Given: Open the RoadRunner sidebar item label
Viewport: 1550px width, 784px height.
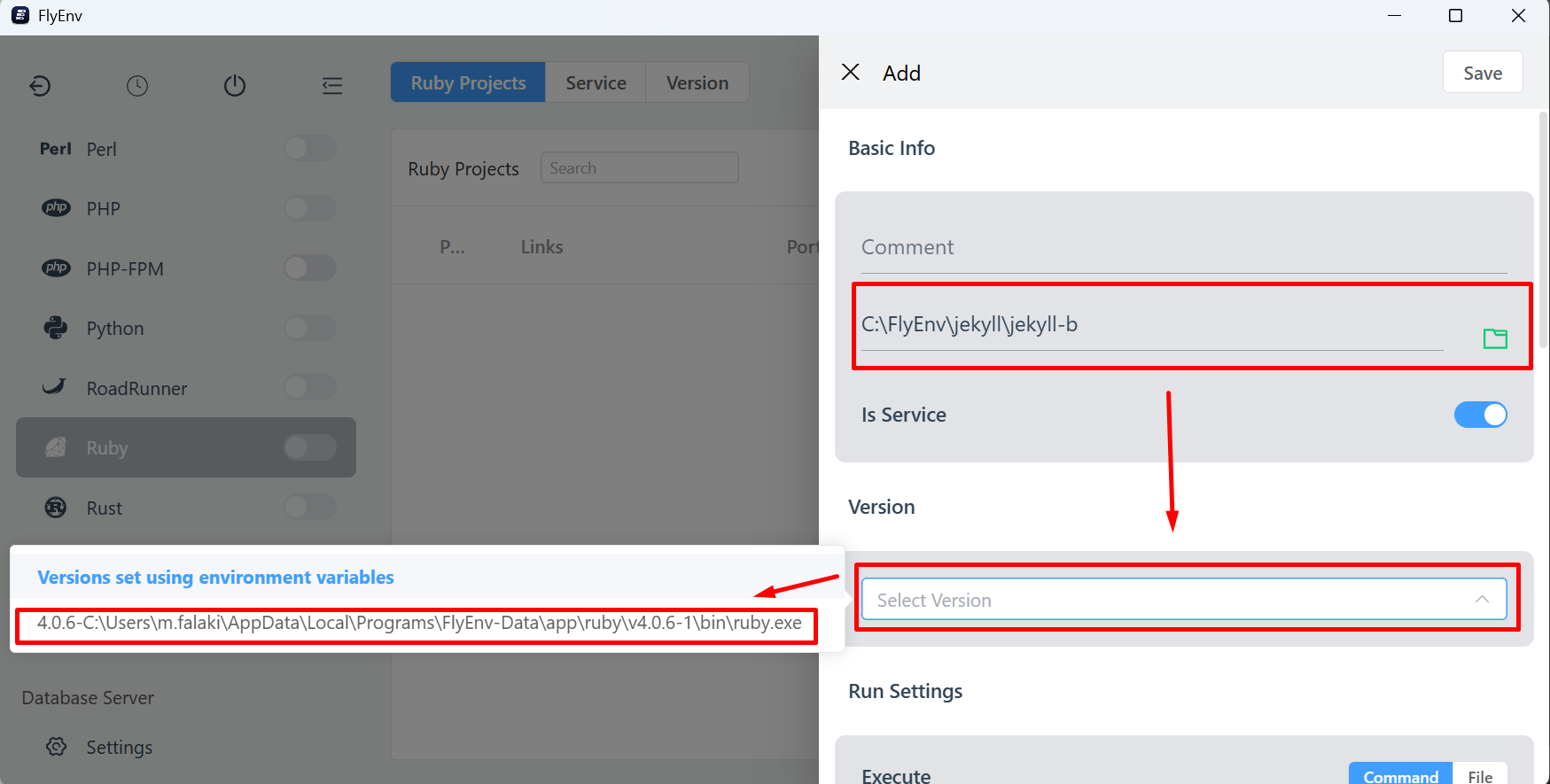Looking at the screenshot, I should pyautogui.click(x=136, y=388).
